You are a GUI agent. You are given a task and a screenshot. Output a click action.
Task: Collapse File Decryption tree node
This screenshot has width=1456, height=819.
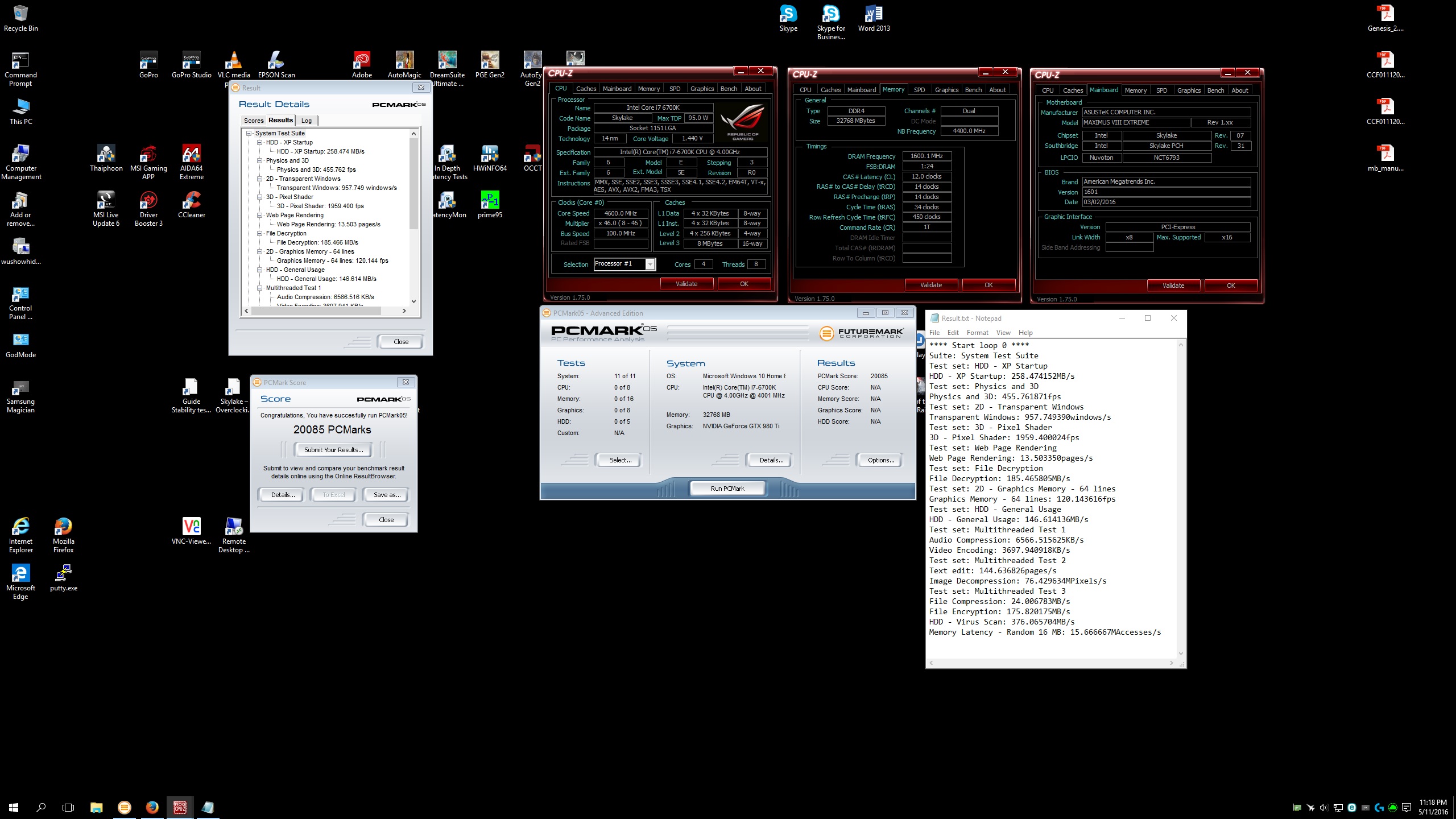tap(259, 233)
